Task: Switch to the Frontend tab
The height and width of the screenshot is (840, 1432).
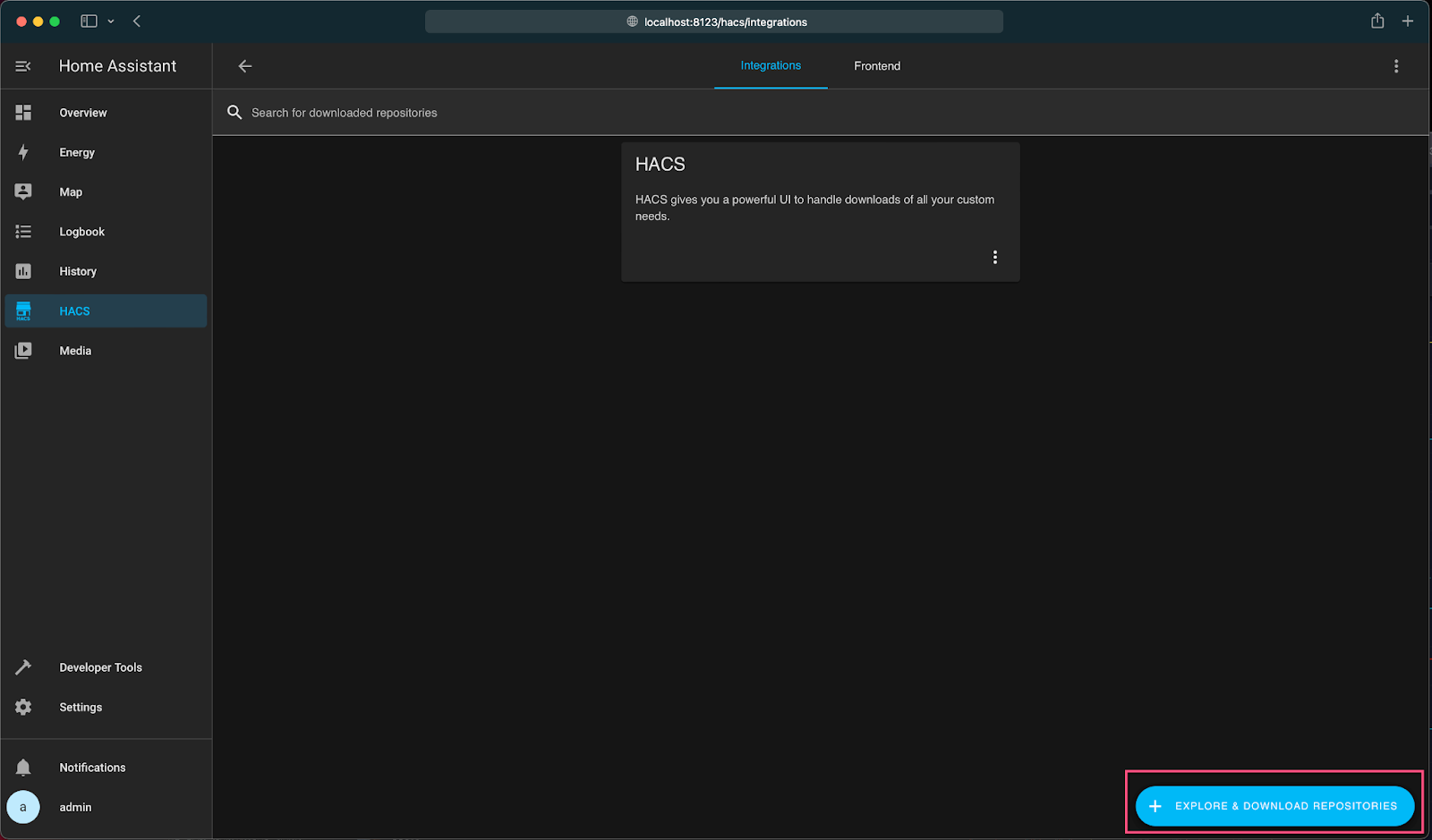Action: click(x=877, y=66)
